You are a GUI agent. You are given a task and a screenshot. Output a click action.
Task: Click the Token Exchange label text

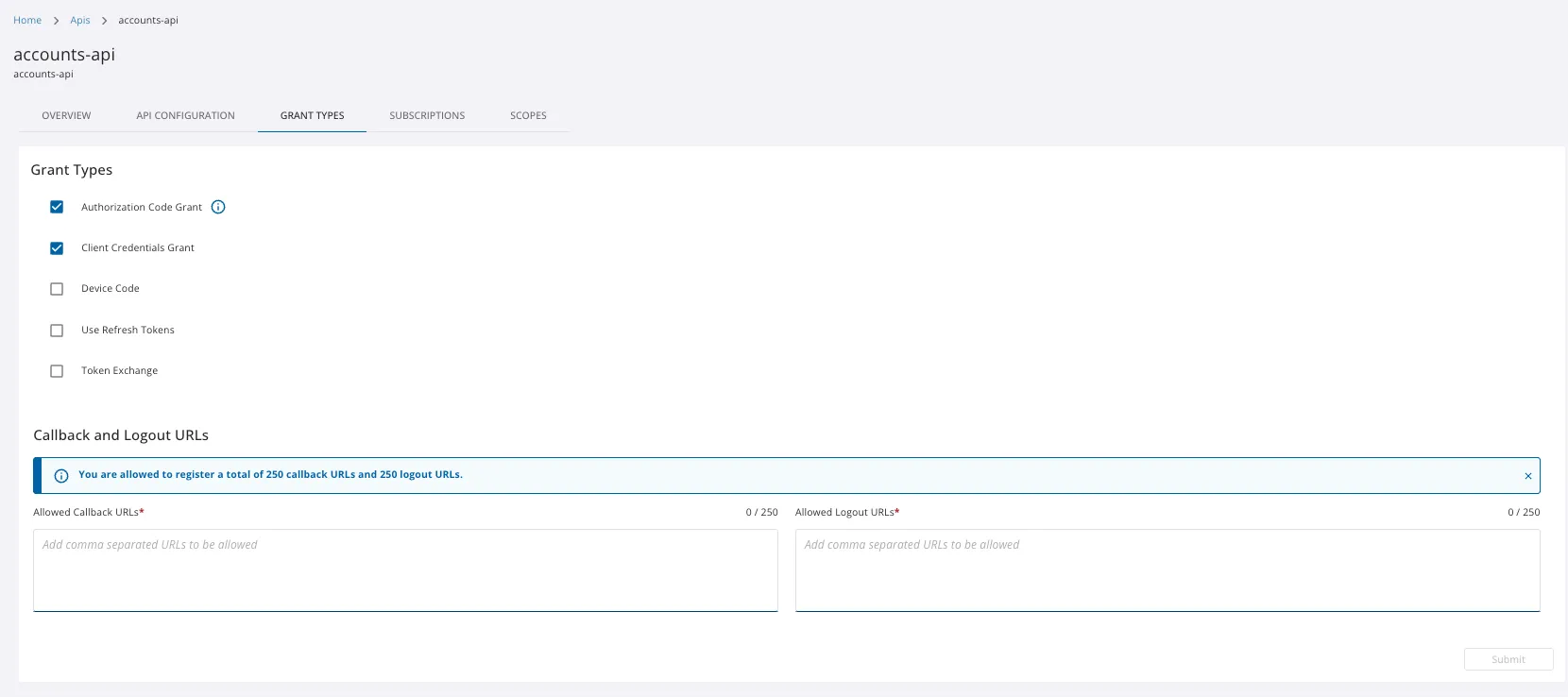point(119,370)
